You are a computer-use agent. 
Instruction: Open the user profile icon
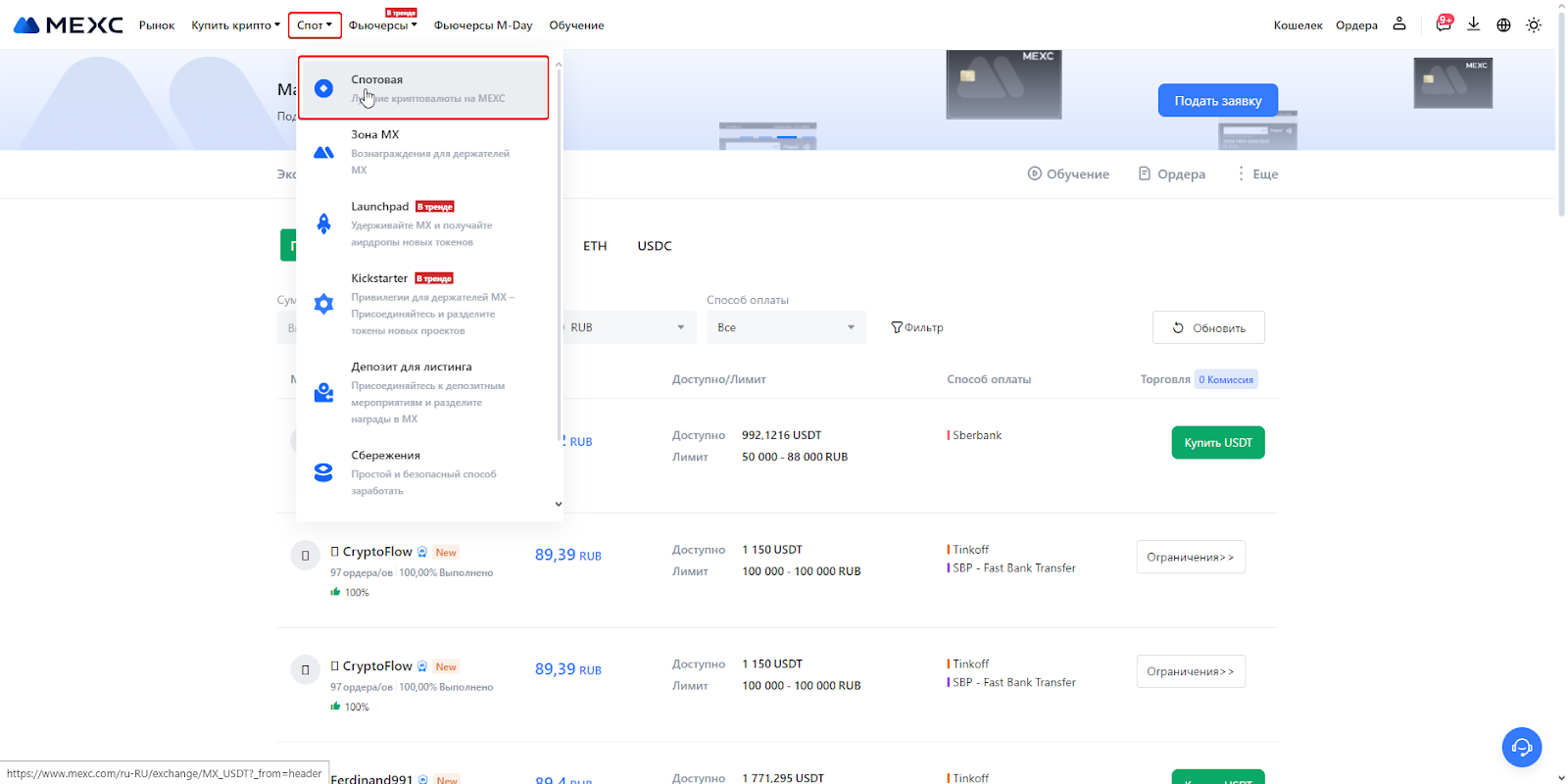pos(1399,24)
